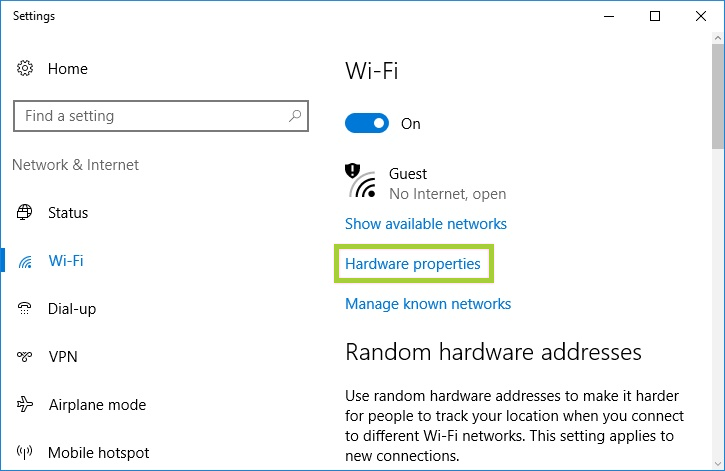Click the Dial-up phone icon
The width and height of the screenshot is (725, 471).
(25, 308)
